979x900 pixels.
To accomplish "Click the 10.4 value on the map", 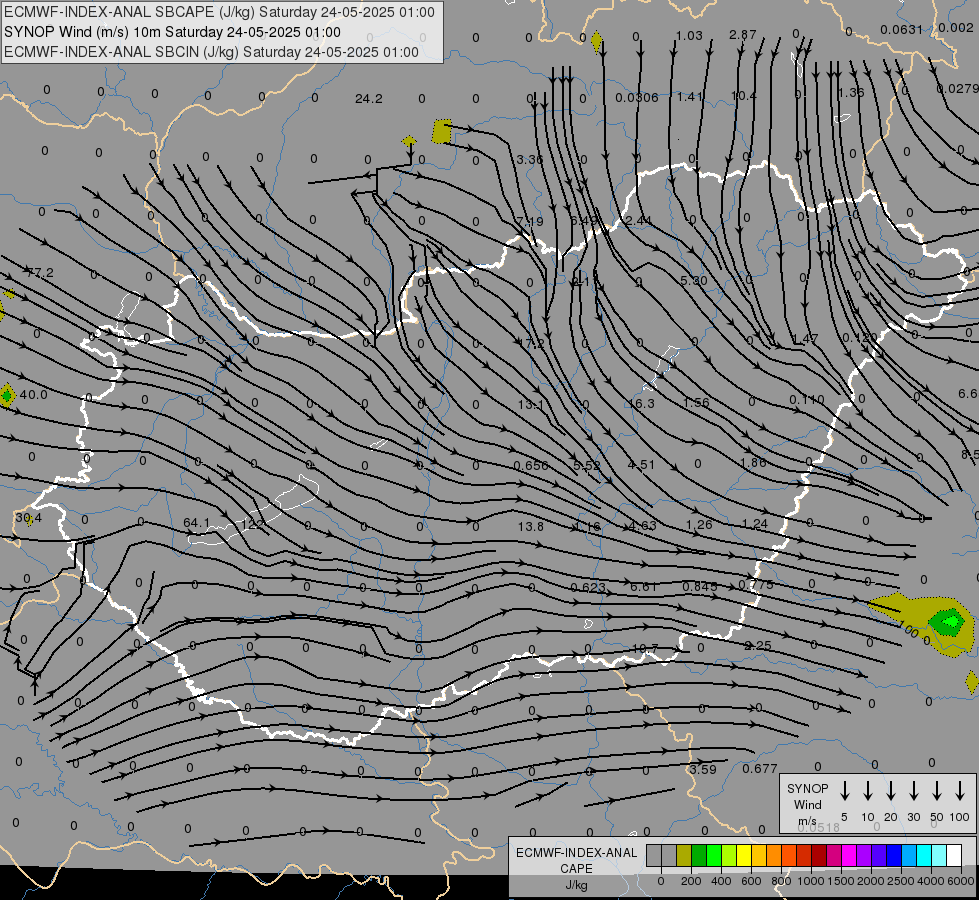I will [744, 96].
